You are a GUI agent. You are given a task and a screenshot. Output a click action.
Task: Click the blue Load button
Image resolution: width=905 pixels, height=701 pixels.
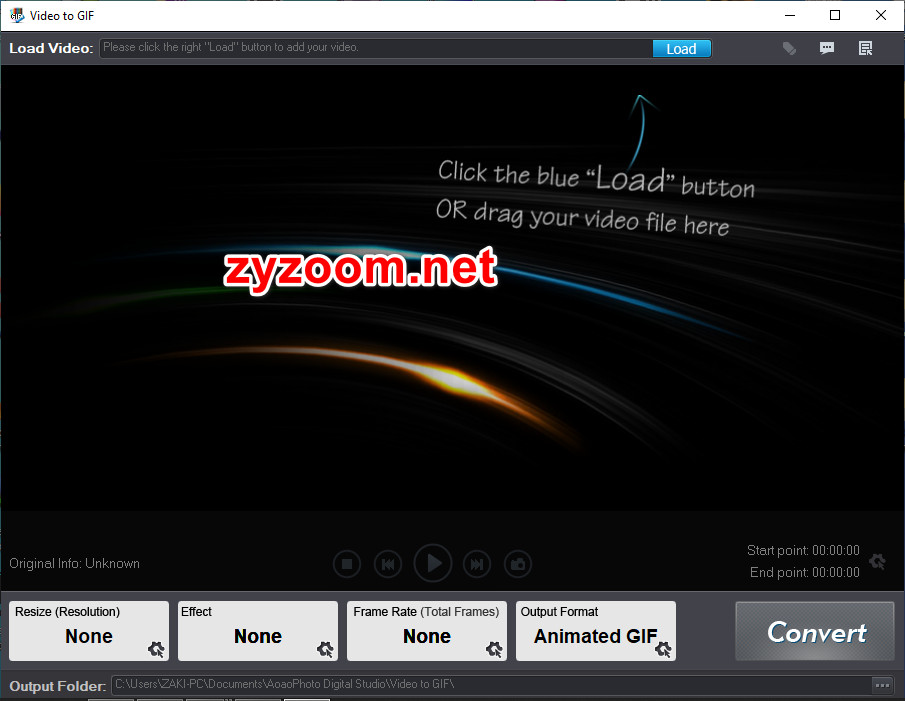(x=681, y=48)
